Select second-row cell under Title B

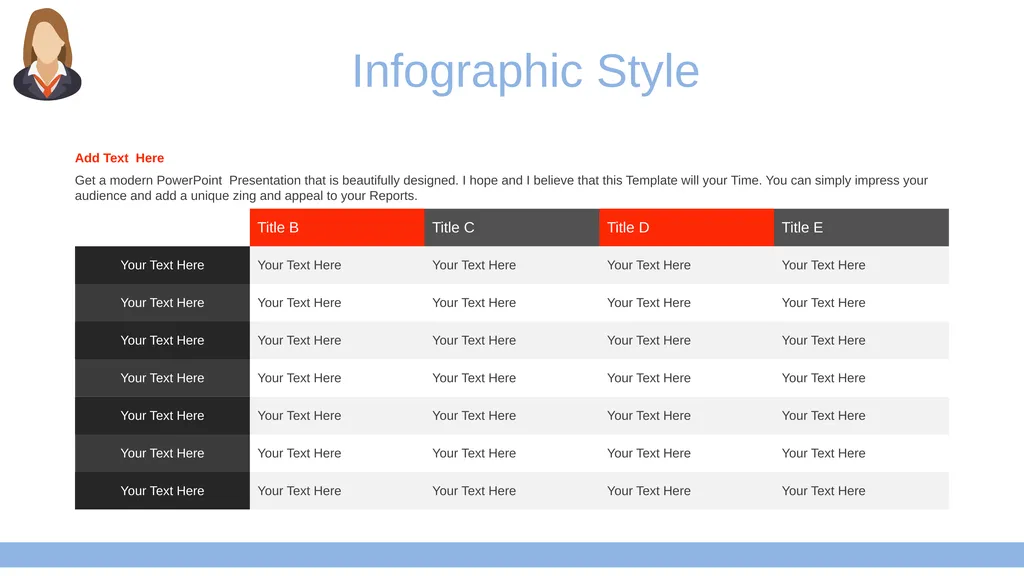337,302
